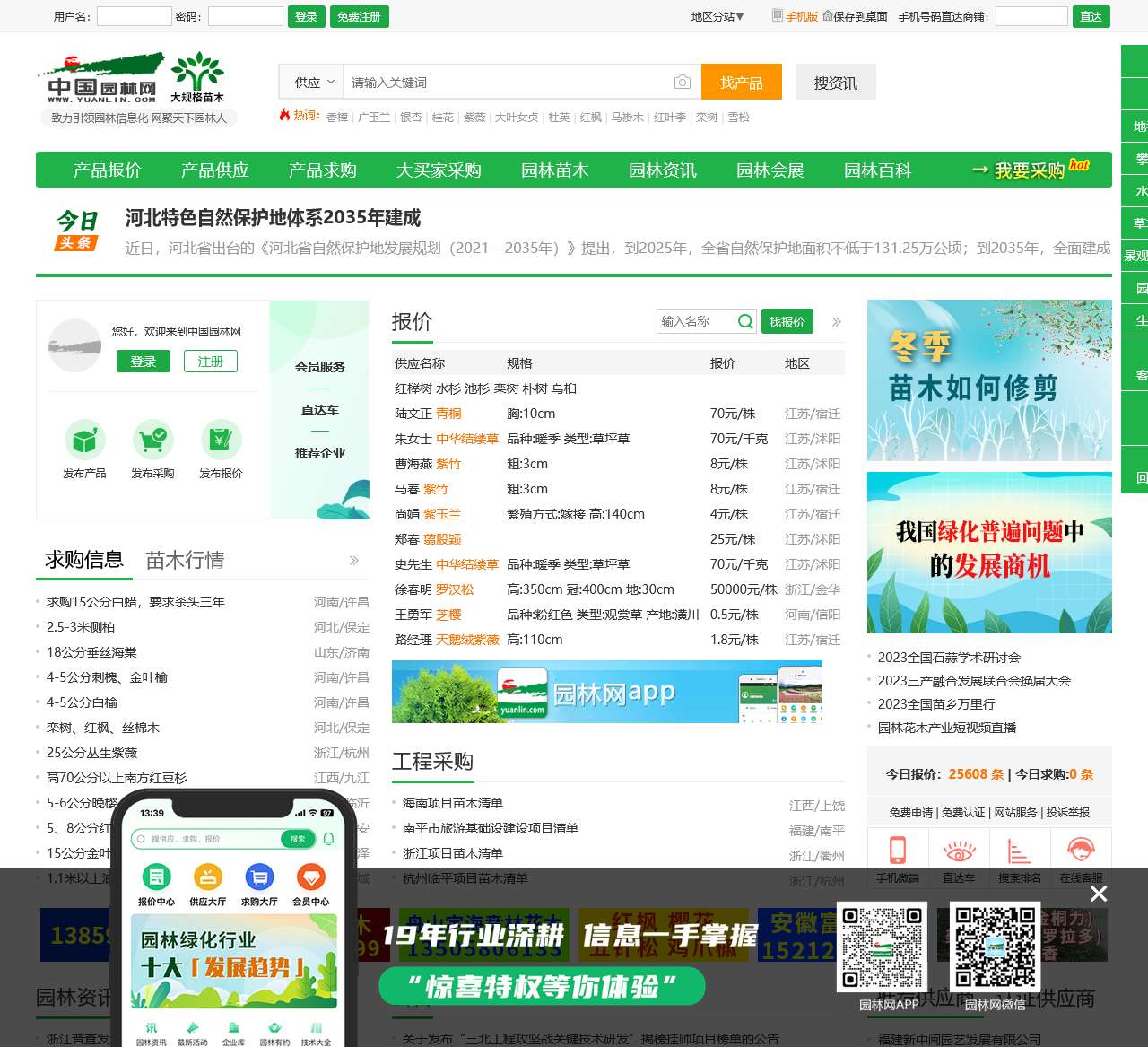Open the 供应 search category dropdown
Screen dimensions: 1148x1047
313,83
